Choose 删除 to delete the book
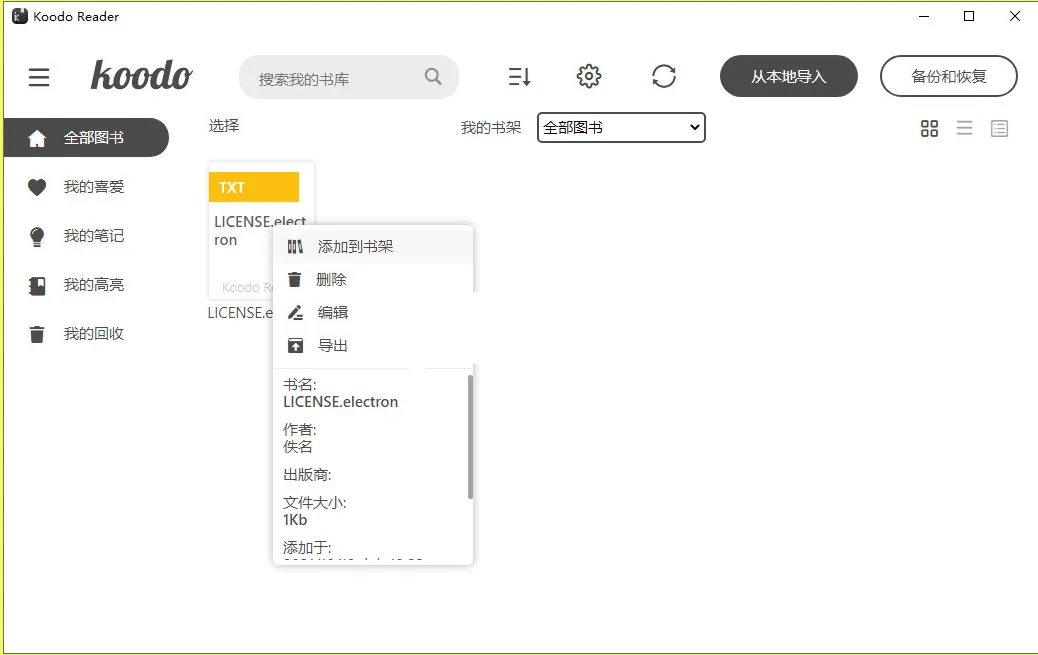This screenshot has height=655, width=1038. coord(333,279)
